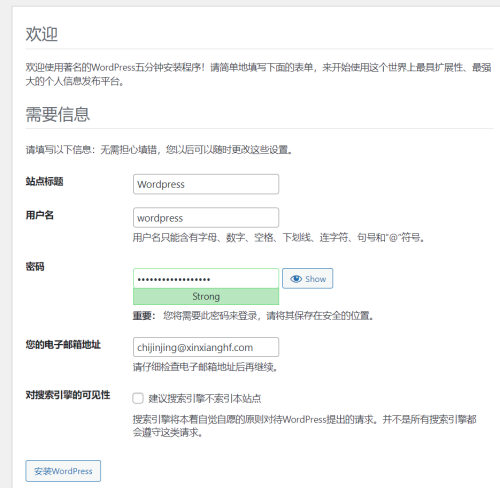Click the 重要 password storage notice
500x488 pixels.
pyautogui.click(x=253, y=315)
